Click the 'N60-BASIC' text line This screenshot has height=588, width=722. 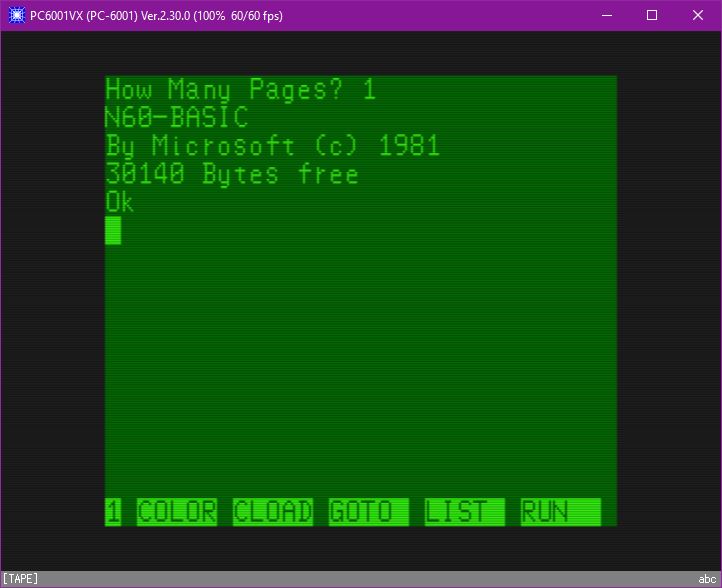[x=177, y=117]
